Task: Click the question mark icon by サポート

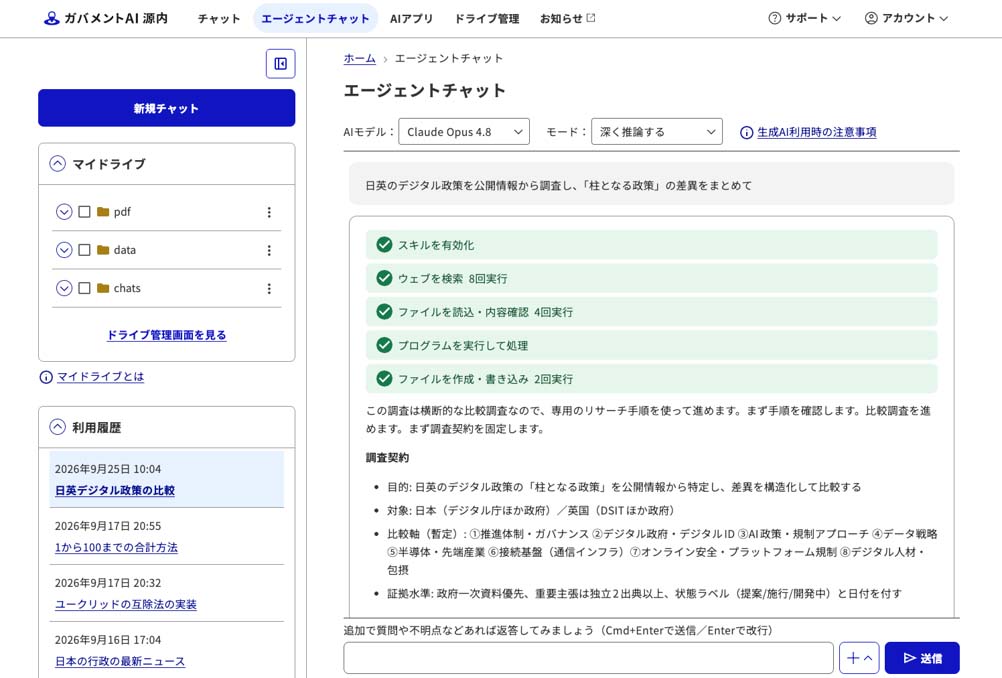Action: point(775,18)
